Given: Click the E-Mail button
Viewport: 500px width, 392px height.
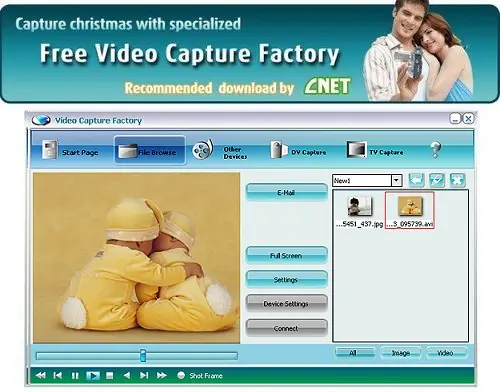Looking at the screenshot, I should click(286, 192).
